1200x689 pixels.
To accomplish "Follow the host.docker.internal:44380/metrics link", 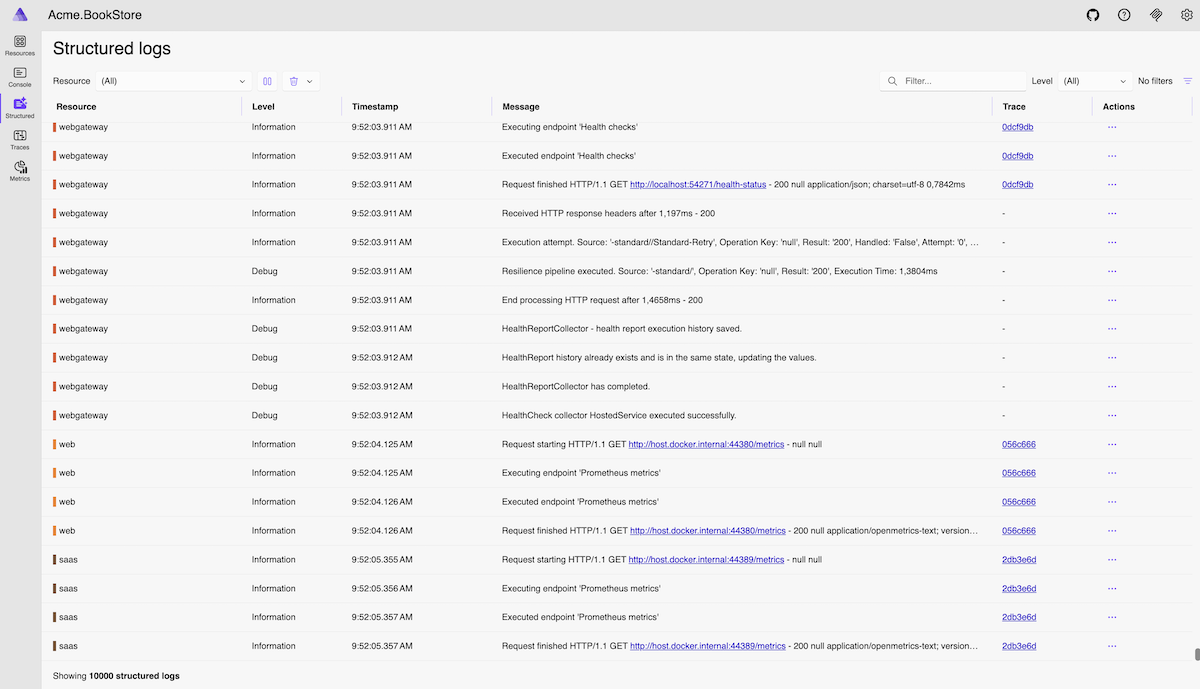I will pos(706,444).
